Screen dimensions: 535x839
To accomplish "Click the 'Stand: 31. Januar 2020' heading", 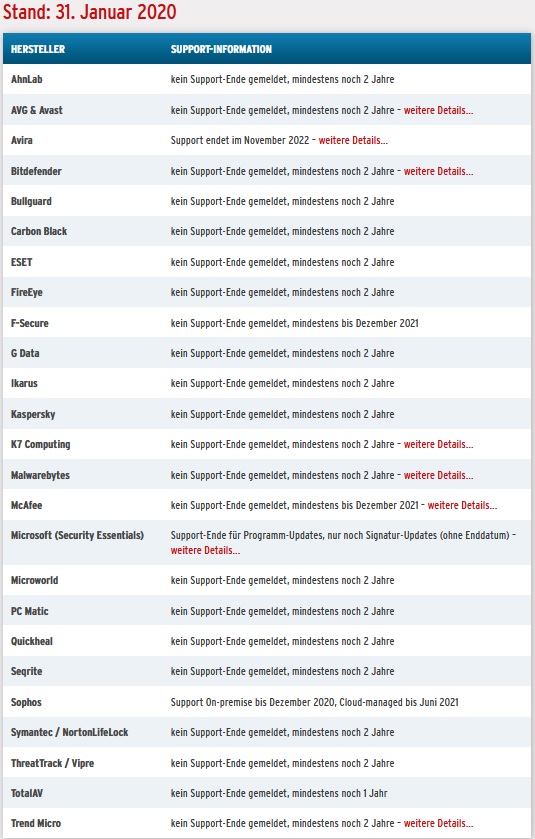I will click(x=89, y=12).
